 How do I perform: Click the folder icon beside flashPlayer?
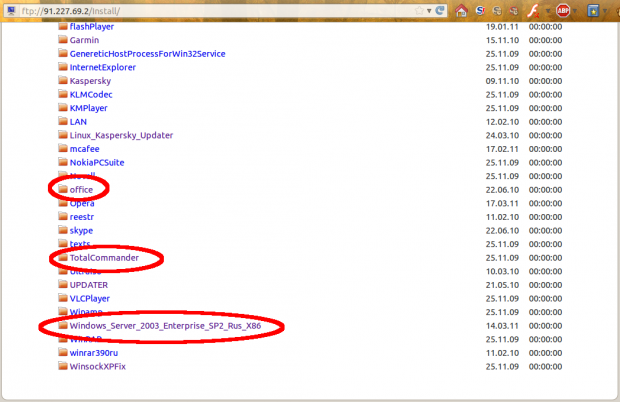point(63,26)
